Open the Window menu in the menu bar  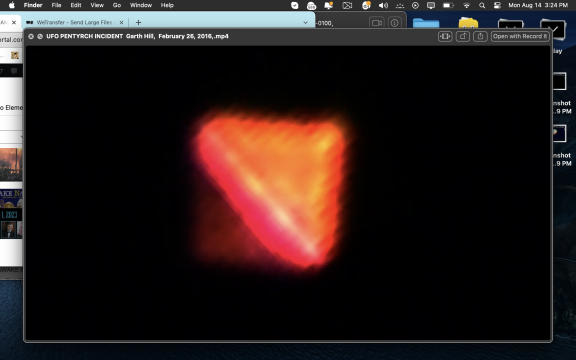(141, 5)
